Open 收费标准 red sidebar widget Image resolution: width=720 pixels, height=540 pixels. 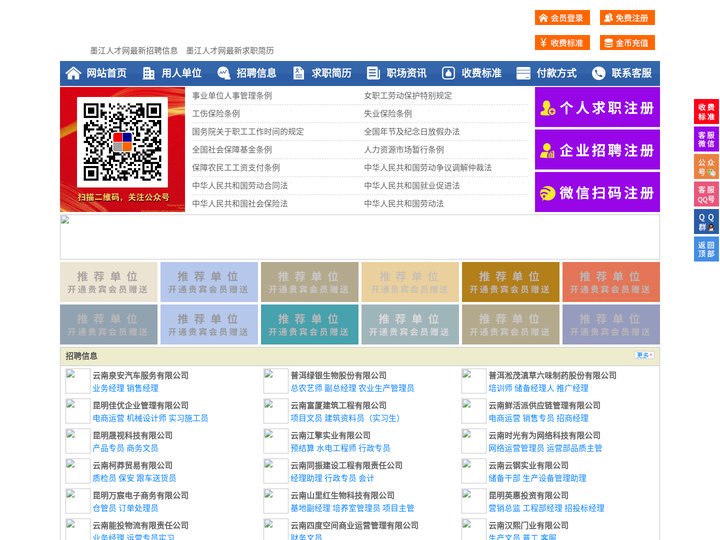tap(706, 112)
